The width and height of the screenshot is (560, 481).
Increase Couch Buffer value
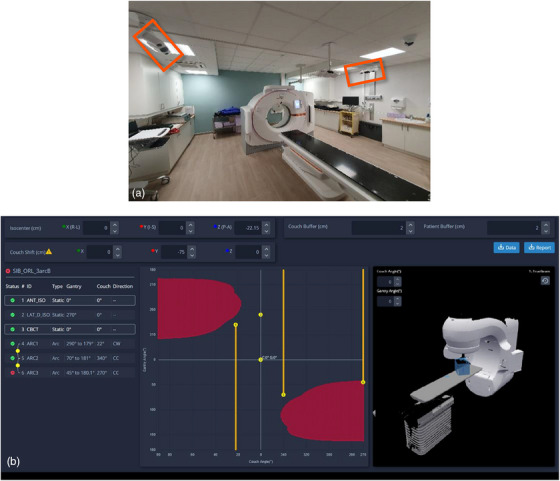click(410, 225)
